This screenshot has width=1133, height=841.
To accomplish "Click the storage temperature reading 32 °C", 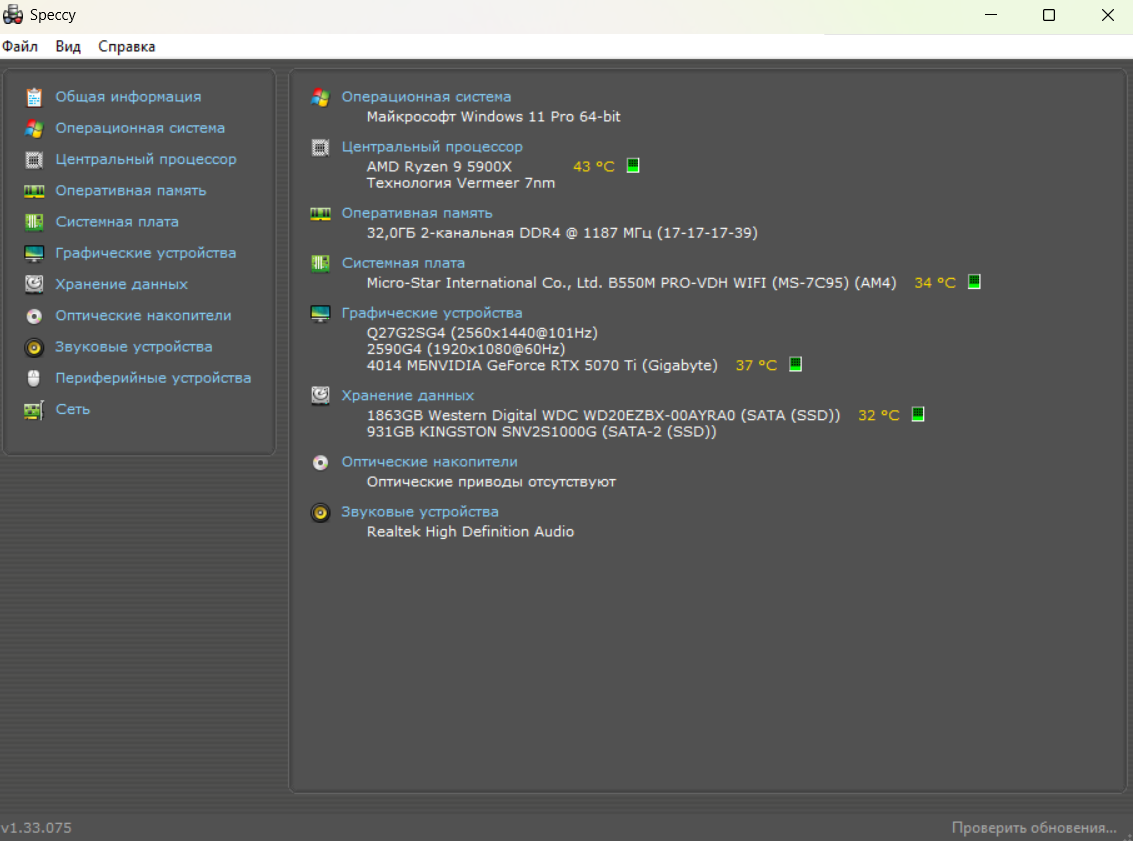I will (879, 415).
